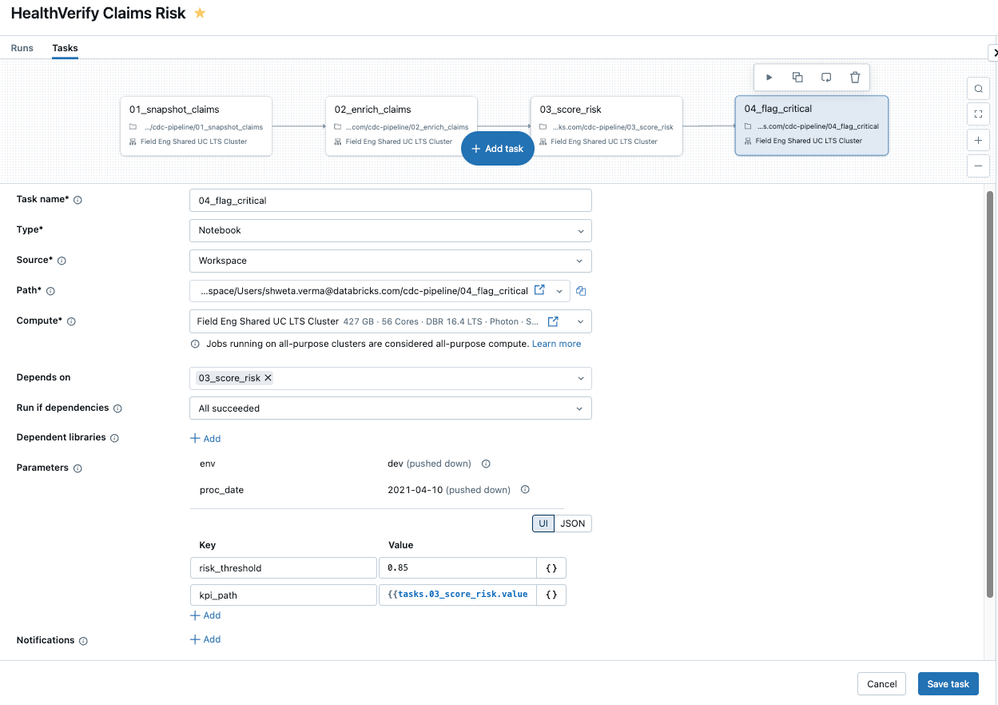The image size is (998, 705).
Task: Open dynamic value braces for risk_threshold
Action: pyautogui.click(x=551, y=567)
